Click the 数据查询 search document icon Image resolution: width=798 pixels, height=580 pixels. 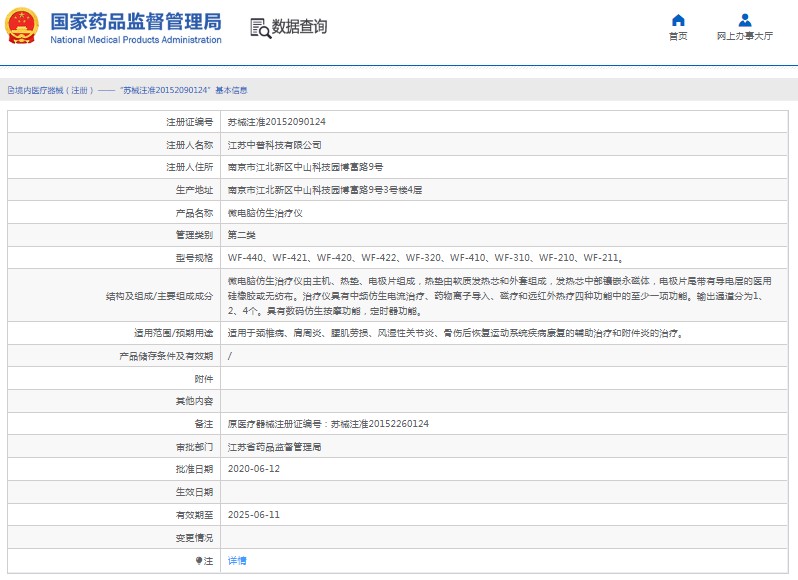click(x=260, y=28)
